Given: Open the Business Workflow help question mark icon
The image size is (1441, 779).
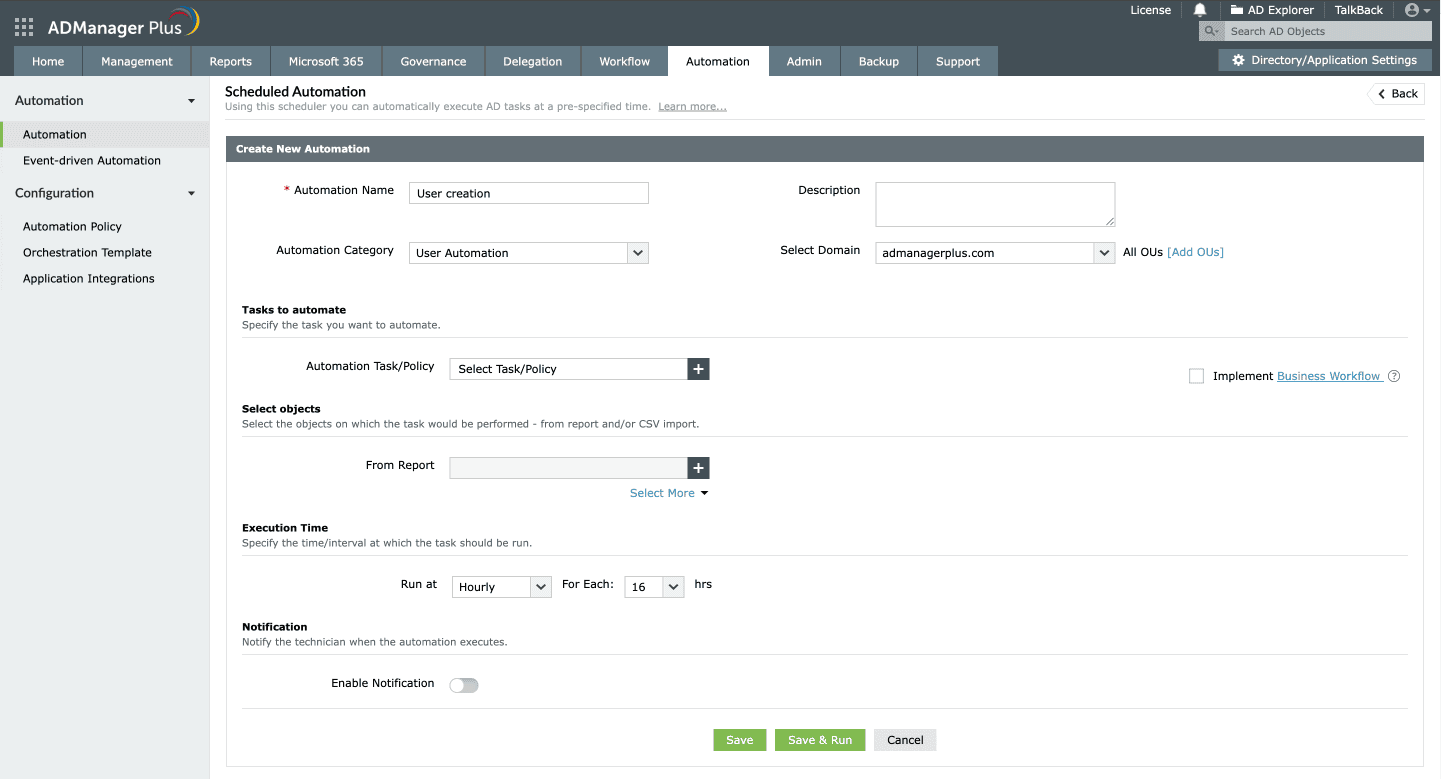Looking at the screenshot, I should click(1394, 376).
